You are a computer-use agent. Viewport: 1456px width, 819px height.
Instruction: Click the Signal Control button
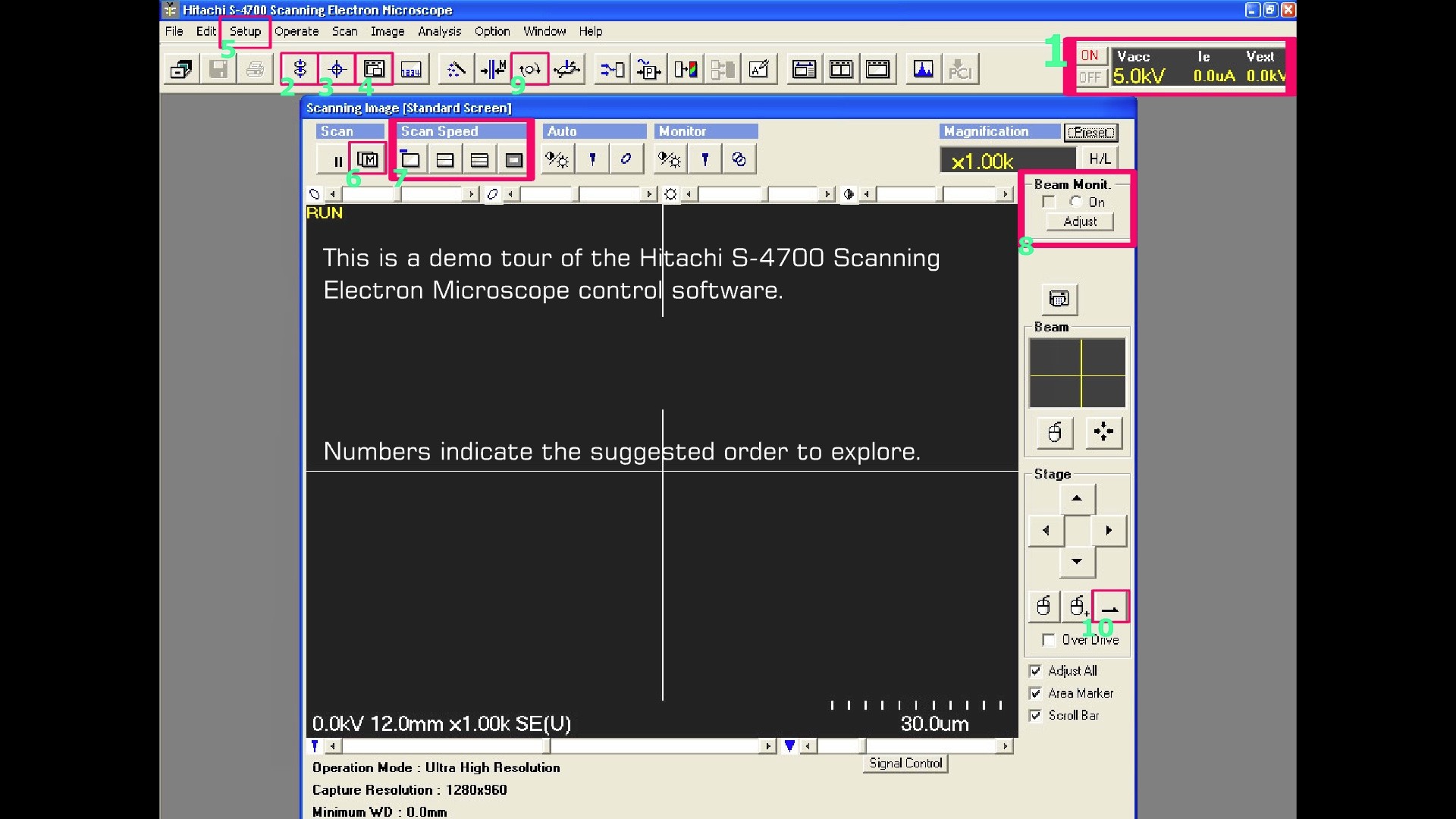905,764
